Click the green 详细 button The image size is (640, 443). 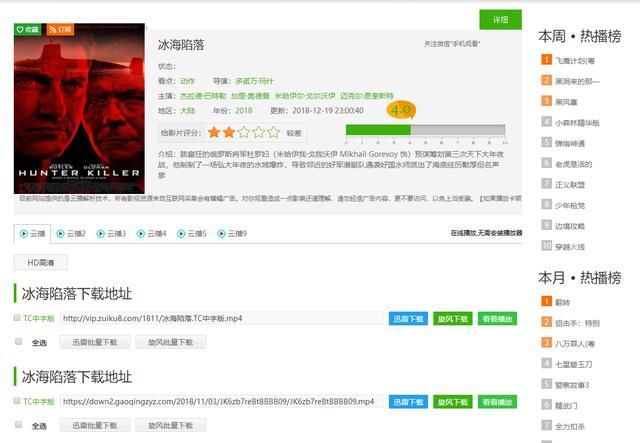[x=500, y=20]
